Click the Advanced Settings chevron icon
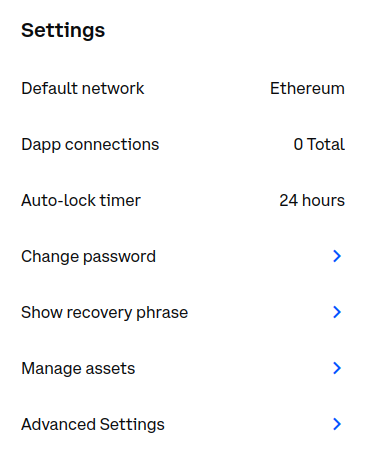 click(x=337, y=424)
